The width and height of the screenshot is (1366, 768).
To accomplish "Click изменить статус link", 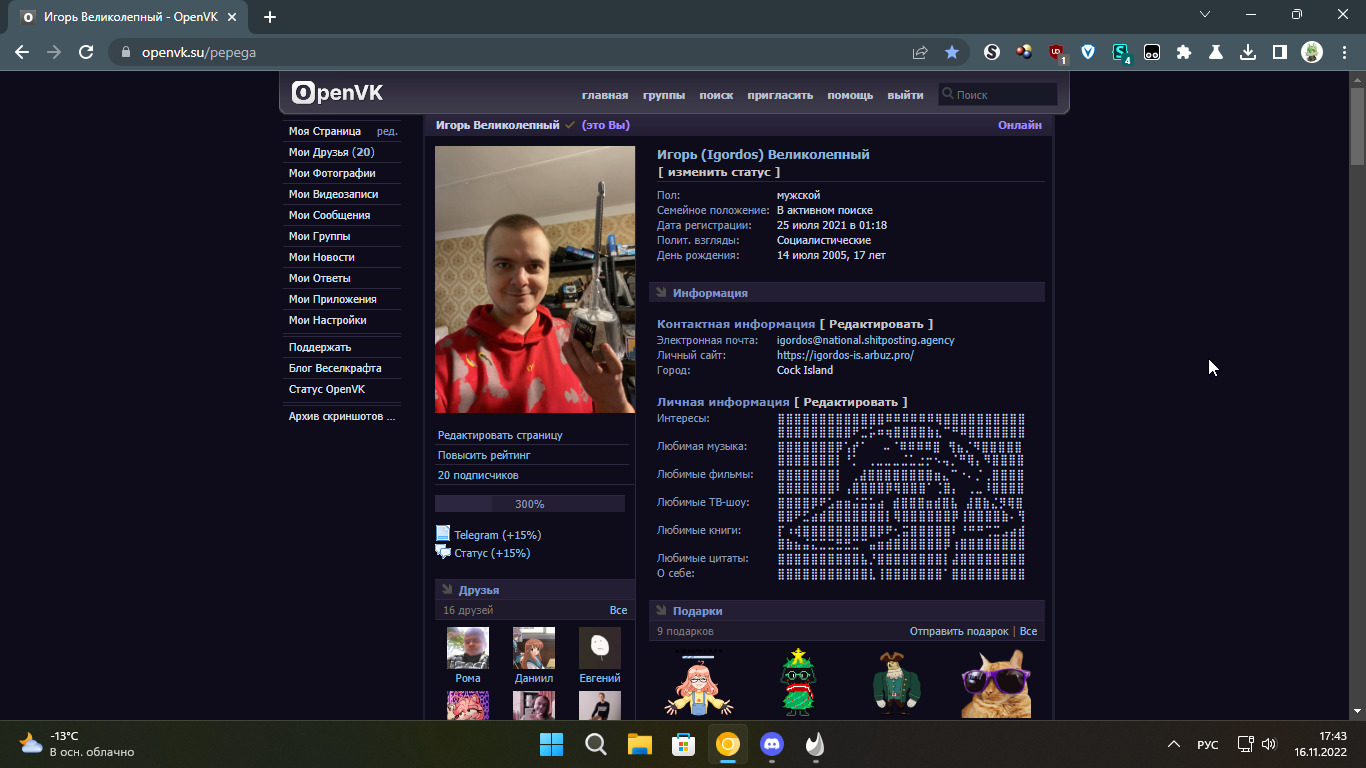I will [718, 172].
